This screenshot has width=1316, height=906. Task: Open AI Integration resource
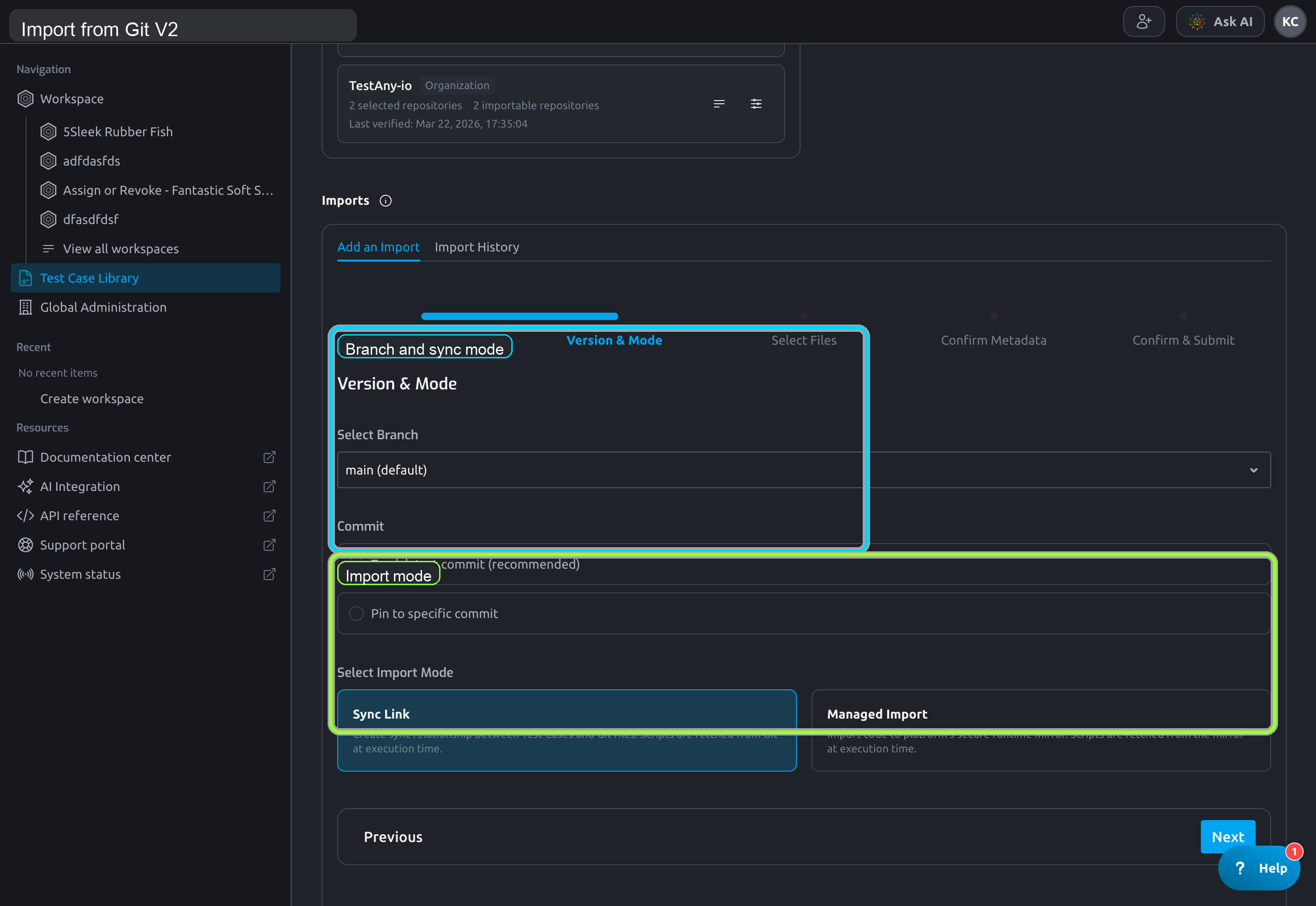point(80,486)
